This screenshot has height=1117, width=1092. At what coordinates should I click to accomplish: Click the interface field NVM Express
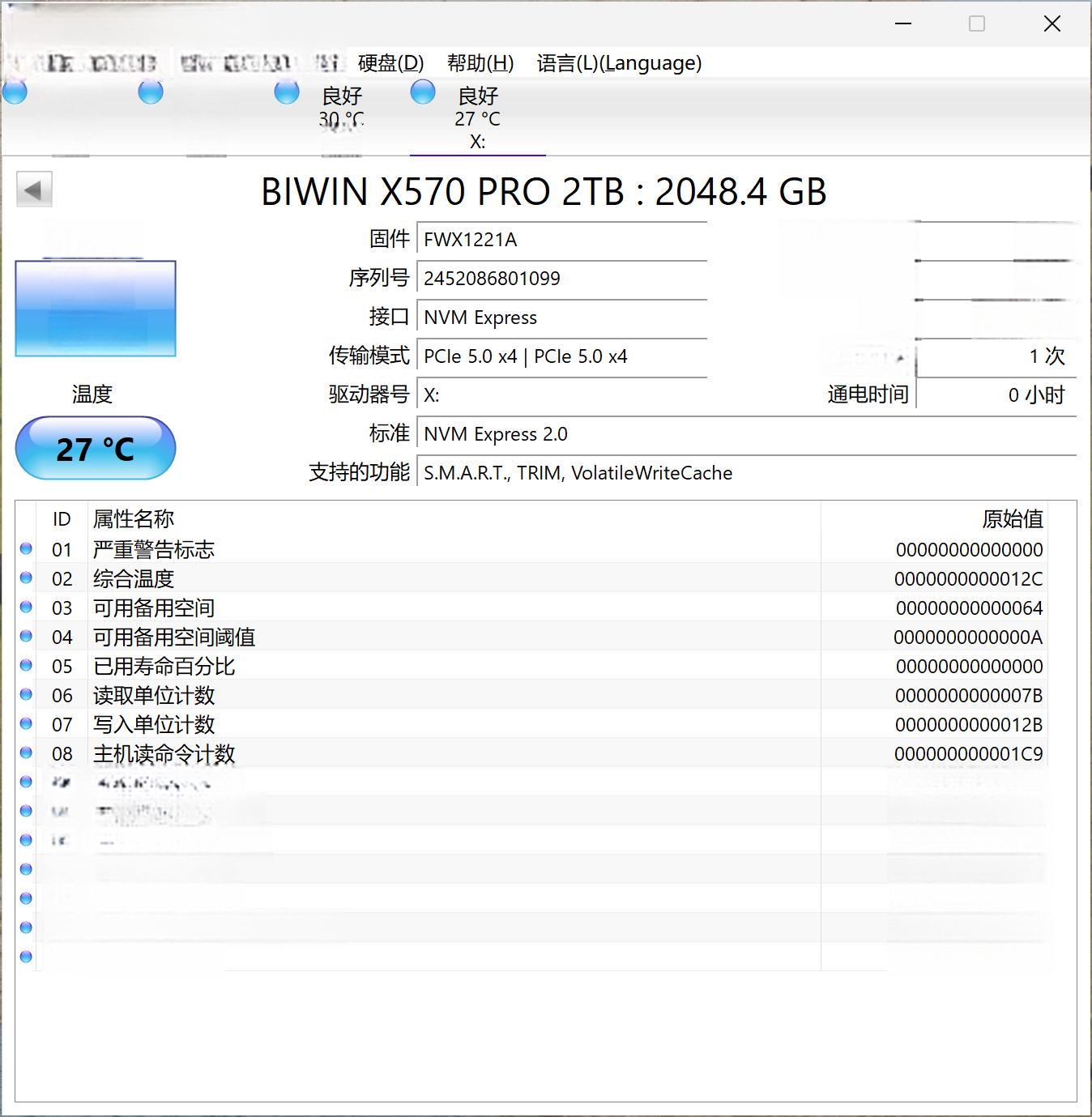tap(561, 318)
